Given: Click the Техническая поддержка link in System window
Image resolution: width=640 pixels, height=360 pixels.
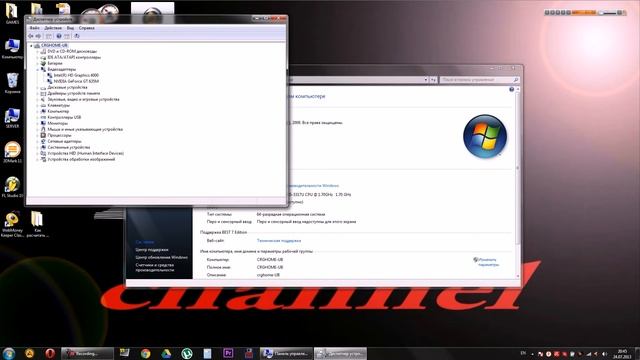Looking at the screenshot, I should pos(279,241).
